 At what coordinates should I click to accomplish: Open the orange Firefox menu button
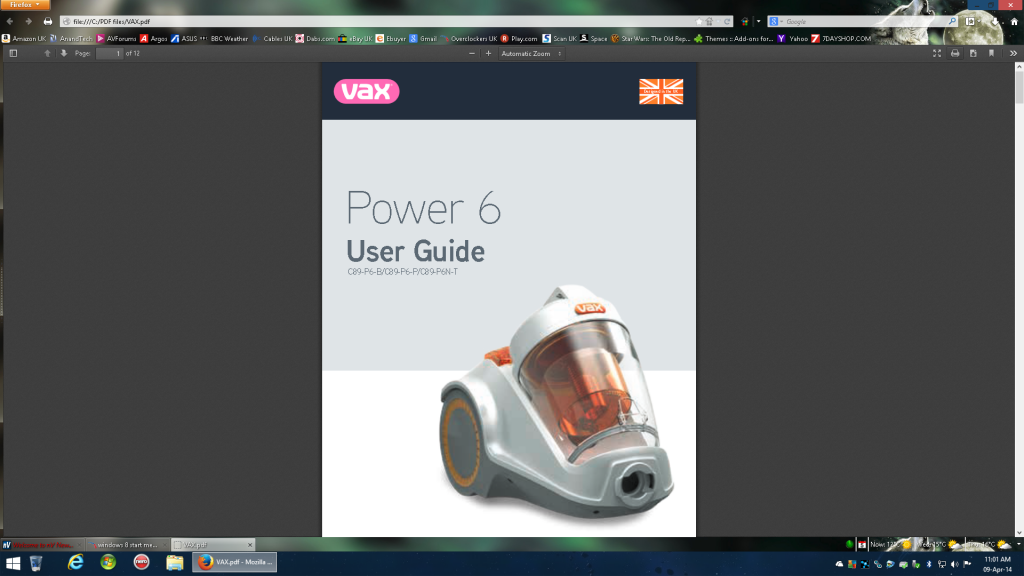coord(24,5)
